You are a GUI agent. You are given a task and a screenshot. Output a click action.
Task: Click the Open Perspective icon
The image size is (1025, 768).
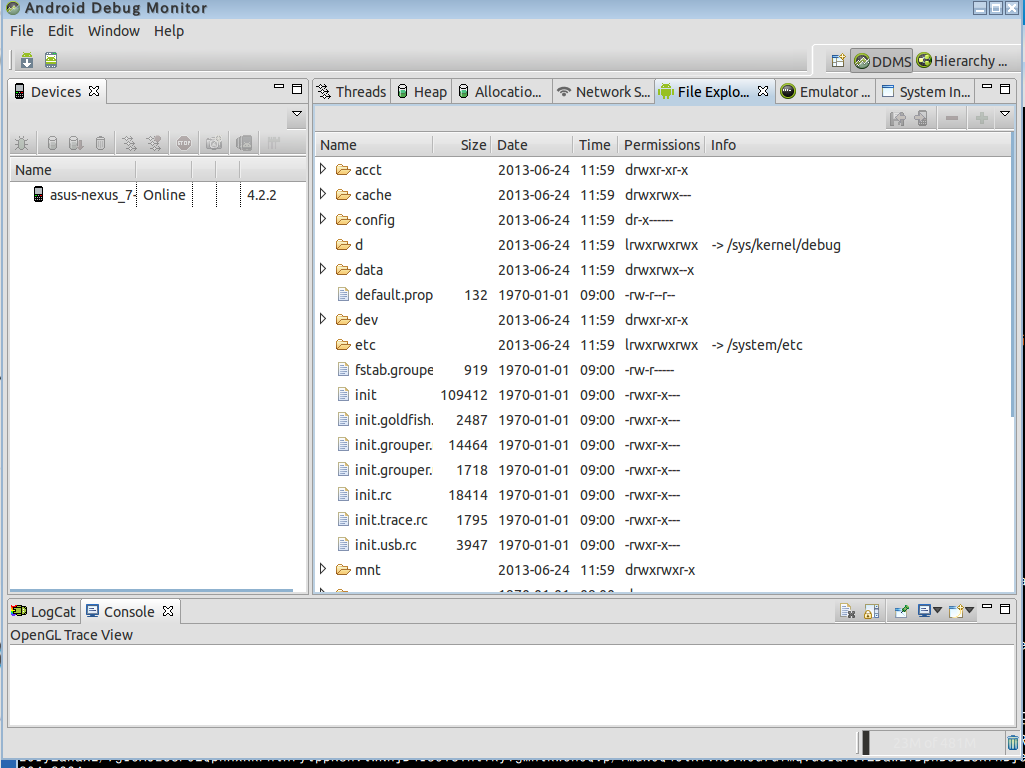(838, 61)
